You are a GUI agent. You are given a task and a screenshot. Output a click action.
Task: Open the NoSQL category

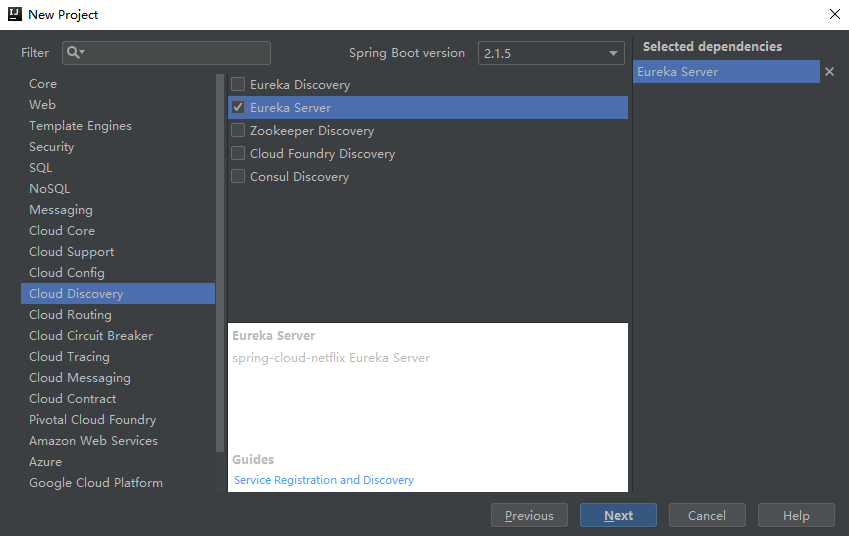pos(118,188)
